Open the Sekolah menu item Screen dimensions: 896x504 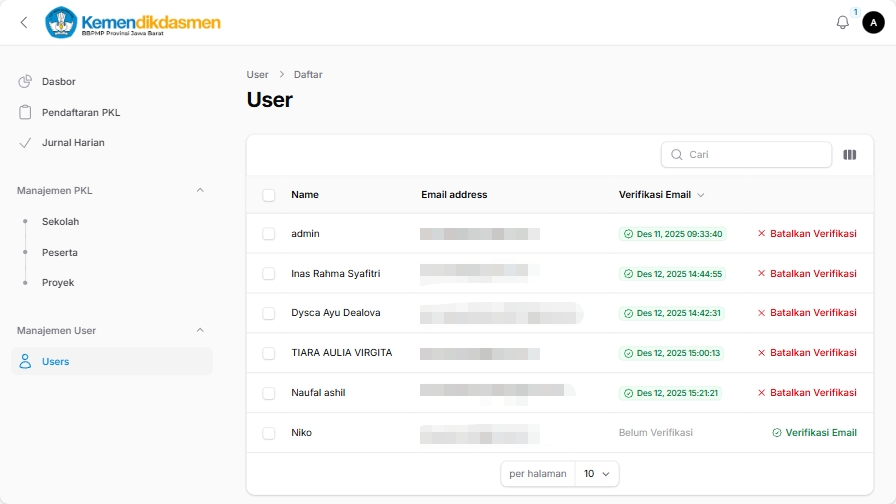60,221
